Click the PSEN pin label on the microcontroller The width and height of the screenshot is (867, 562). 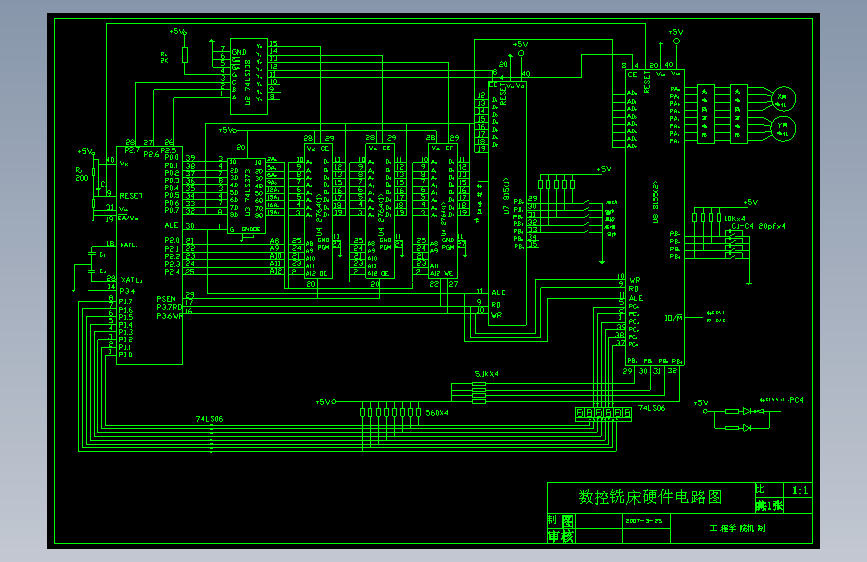point(166,299)
